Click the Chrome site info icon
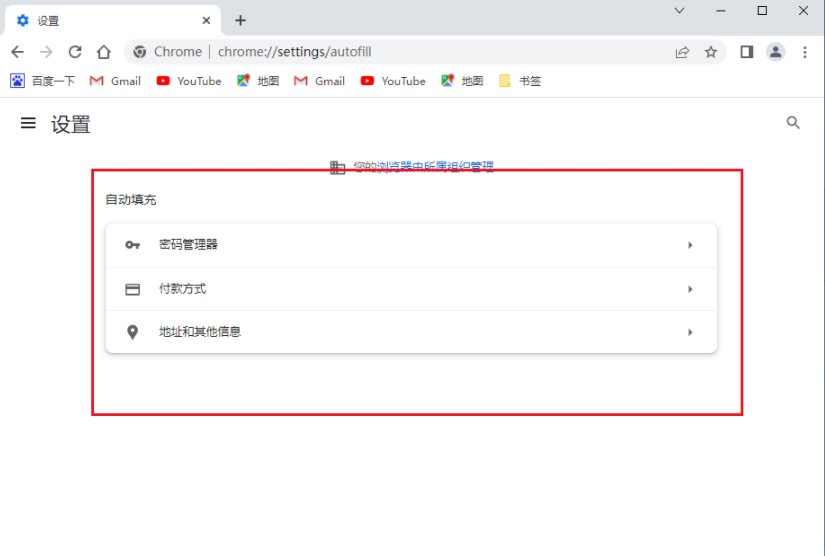 tap(139, 52)
